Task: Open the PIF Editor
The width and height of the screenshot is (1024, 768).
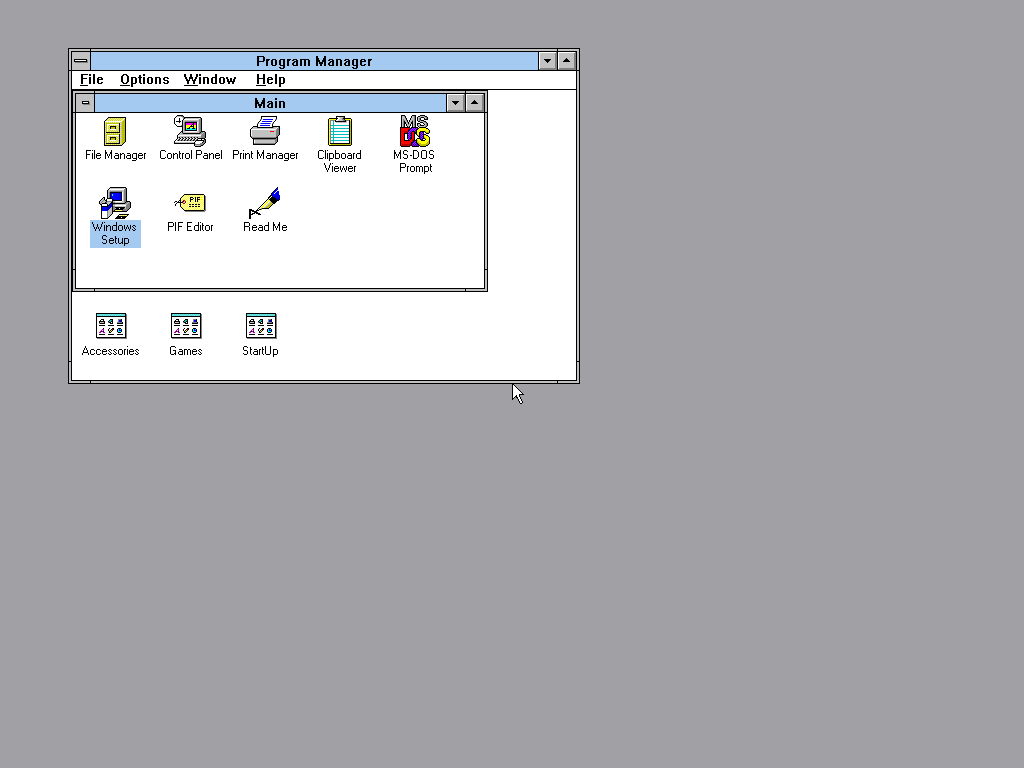Action: tap(190, 203)
